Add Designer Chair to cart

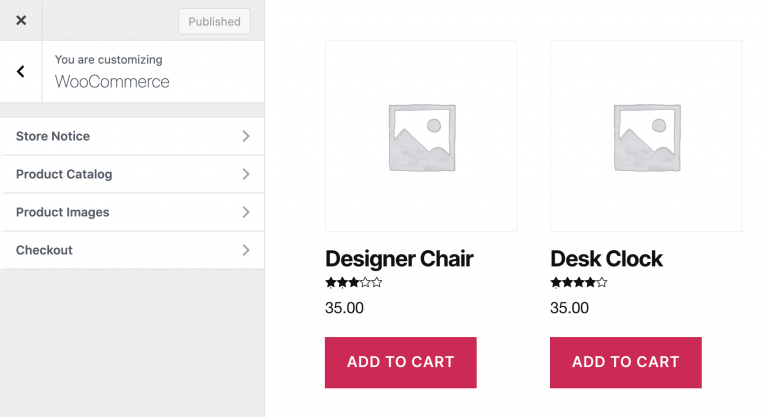400,362
